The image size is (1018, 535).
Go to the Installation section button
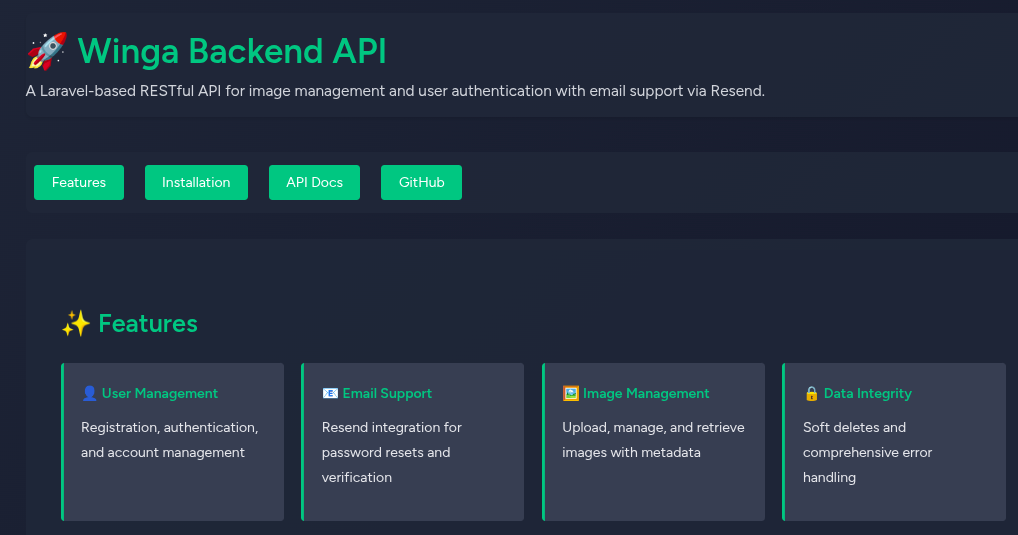(196, 182)
